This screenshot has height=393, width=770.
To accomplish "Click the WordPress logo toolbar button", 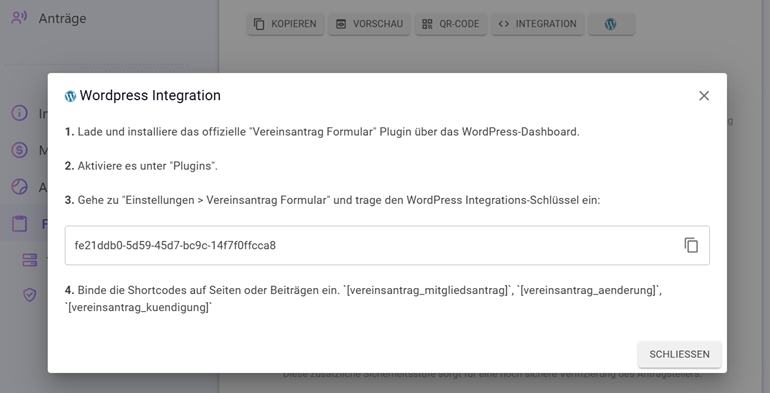I will coord(611,24).
